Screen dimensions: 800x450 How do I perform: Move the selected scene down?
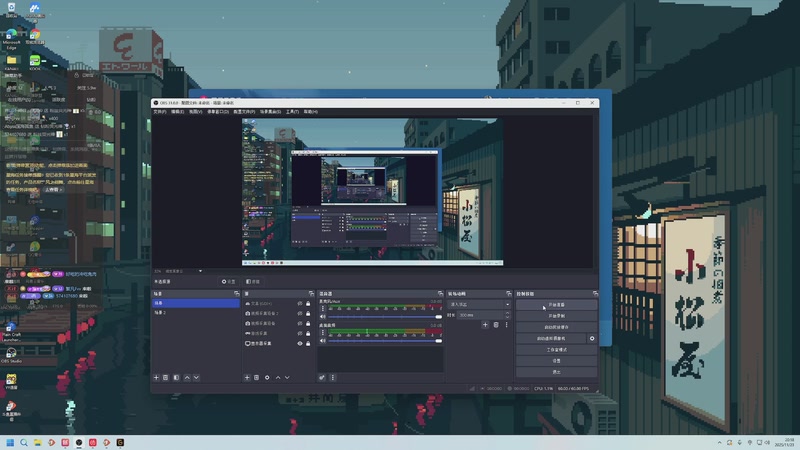196,378
